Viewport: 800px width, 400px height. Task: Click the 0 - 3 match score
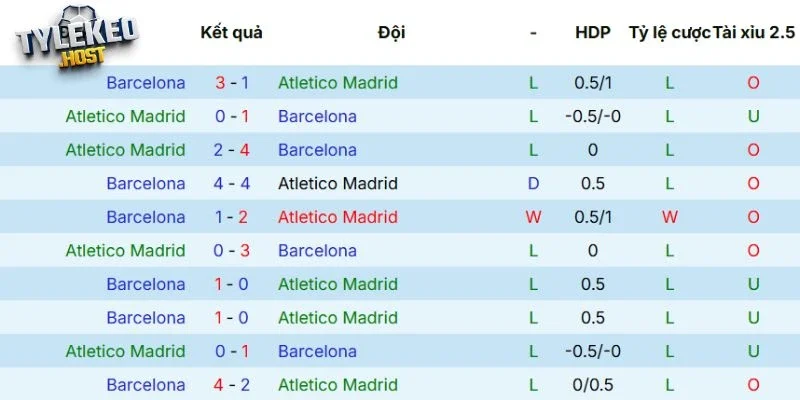pyautogui.click(x=232, y=251)
